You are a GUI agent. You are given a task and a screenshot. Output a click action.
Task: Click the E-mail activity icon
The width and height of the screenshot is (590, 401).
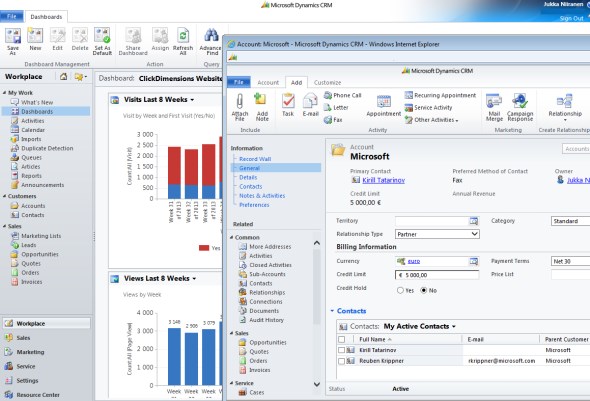(x=310, y=101)
